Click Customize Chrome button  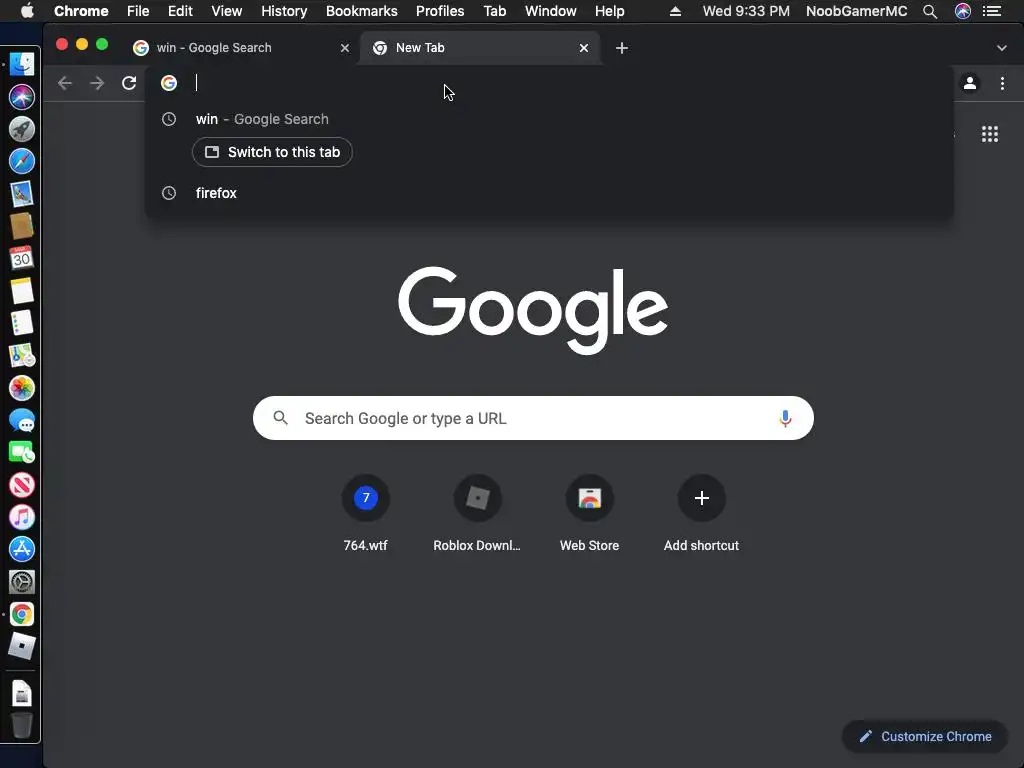tap(925, 736)
